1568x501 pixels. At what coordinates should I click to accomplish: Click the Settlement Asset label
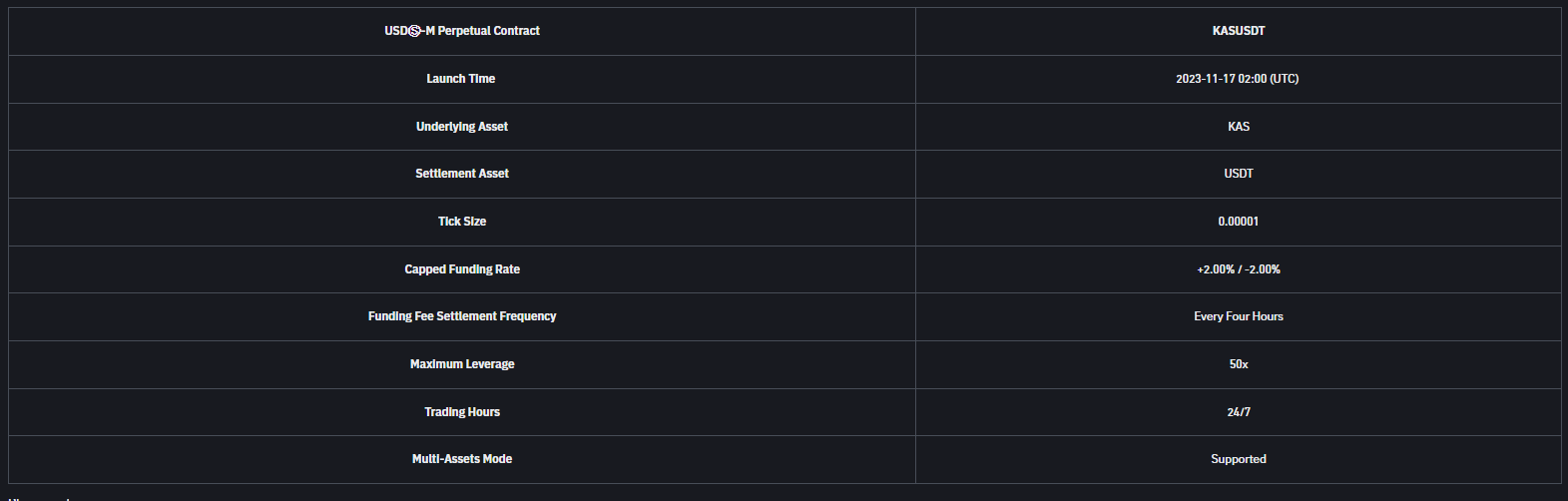pos(462,174)
